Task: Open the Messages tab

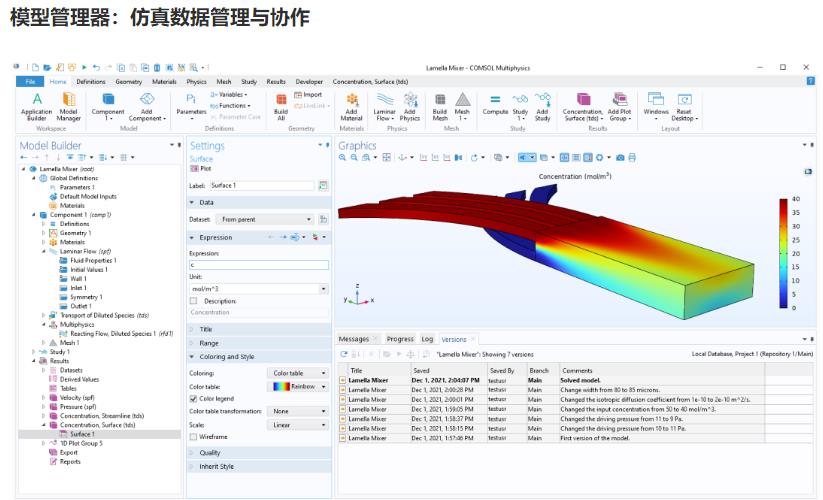Action: [x=354, y=339]
